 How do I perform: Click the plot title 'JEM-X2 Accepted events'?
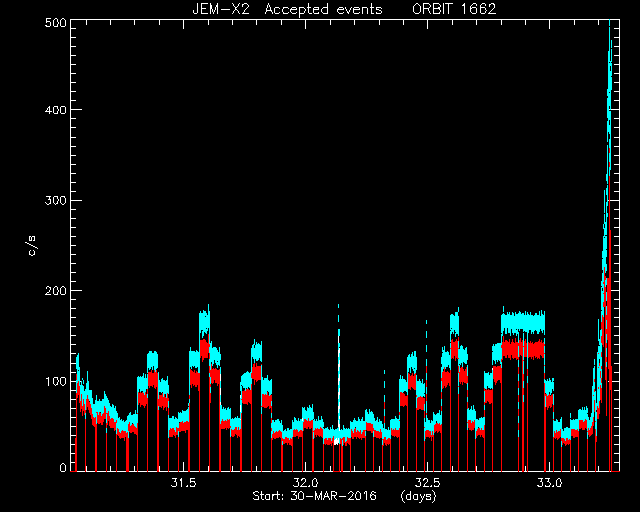[x=287, y=9]
